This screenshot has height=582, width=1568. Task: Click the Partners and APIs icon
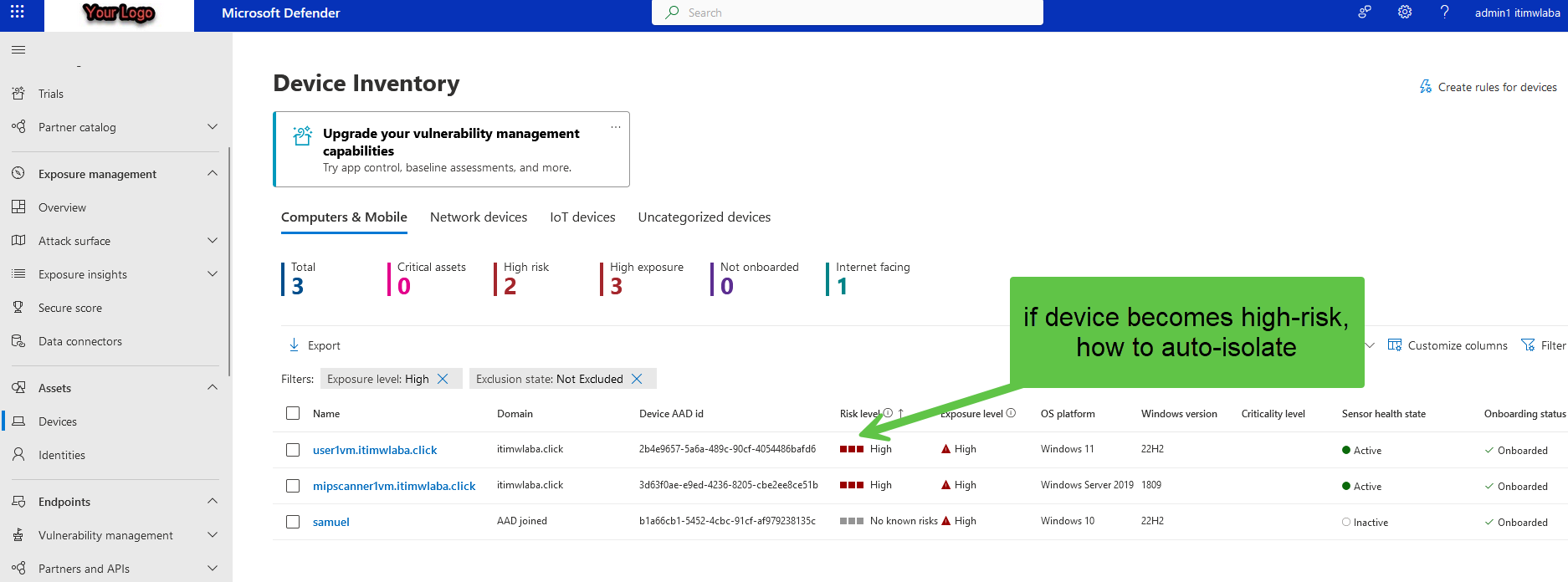pos(18,569)
